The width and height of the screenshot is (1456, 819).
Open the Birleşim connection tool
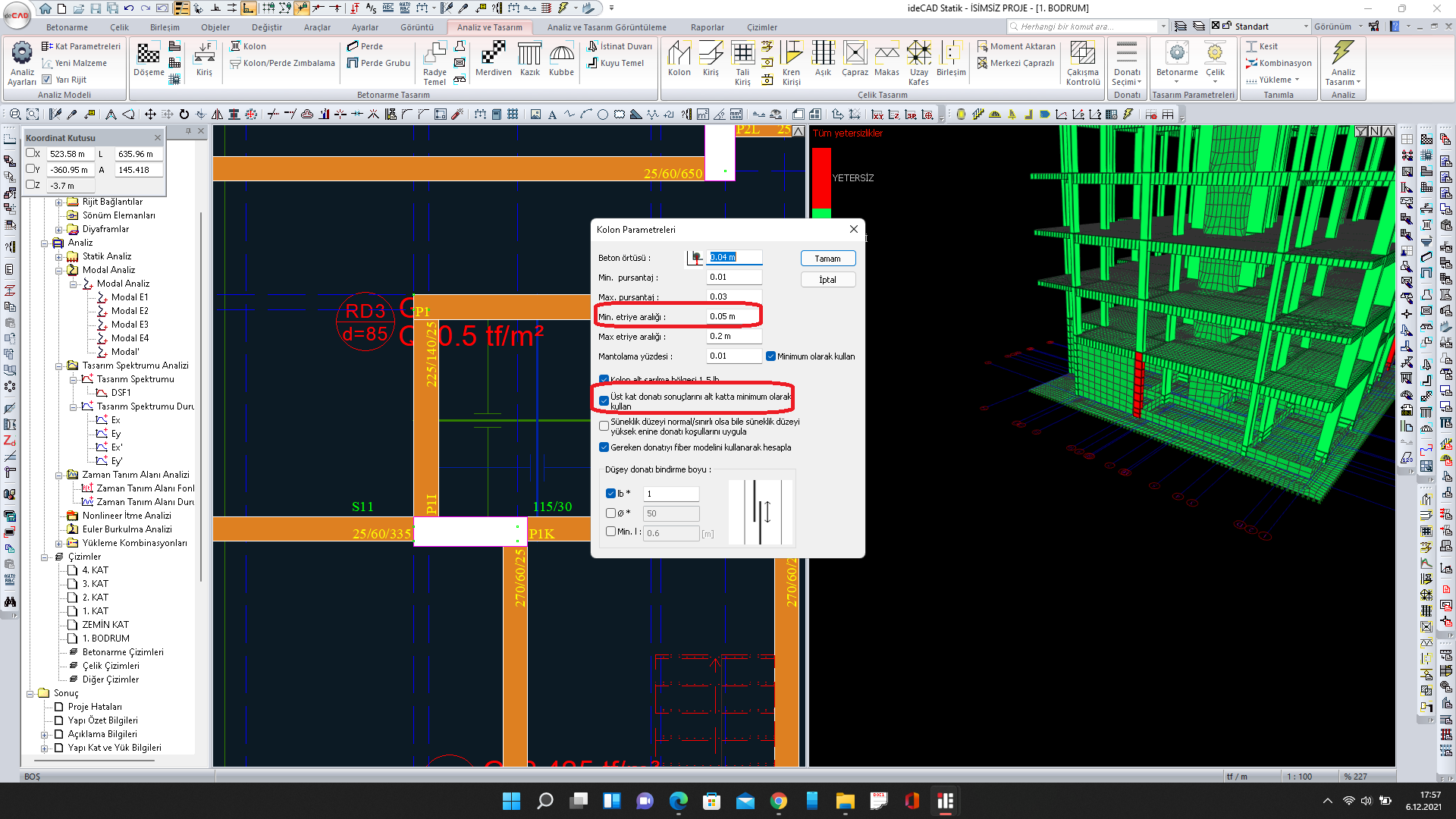[x=951, y=59]
